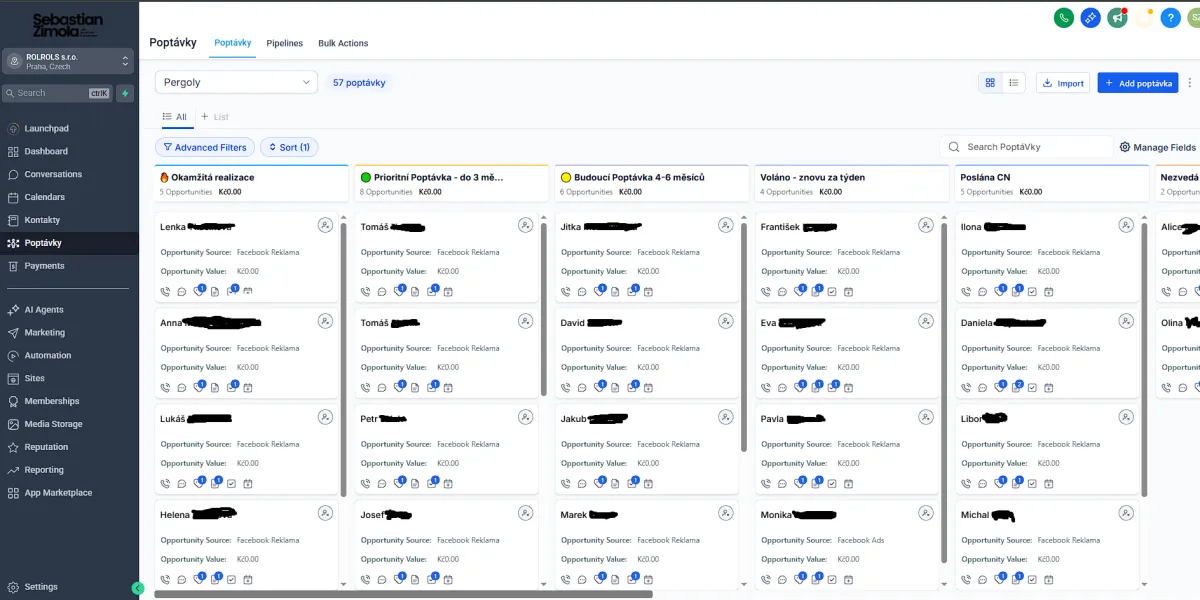Collapse the sidebar with the green arrow
Viewport: 1200px width, 600px height.
point(138,588)
